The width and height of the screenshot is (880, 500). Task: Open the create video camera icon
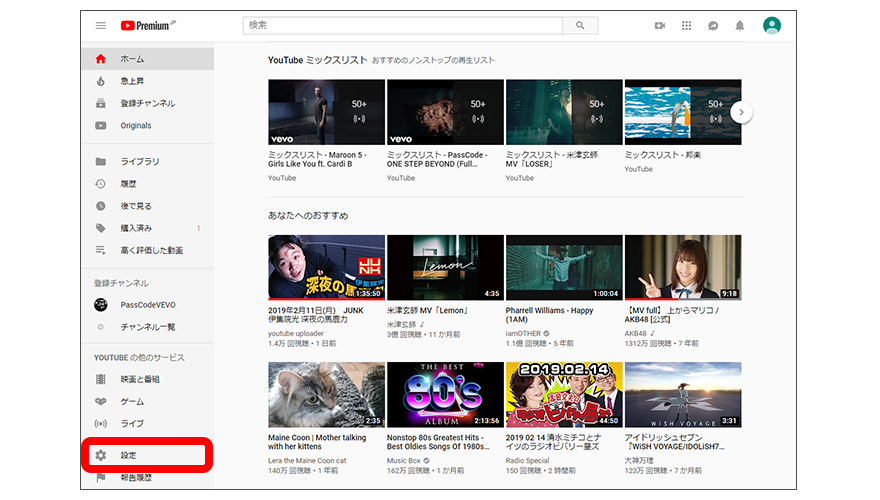[660, 25]
